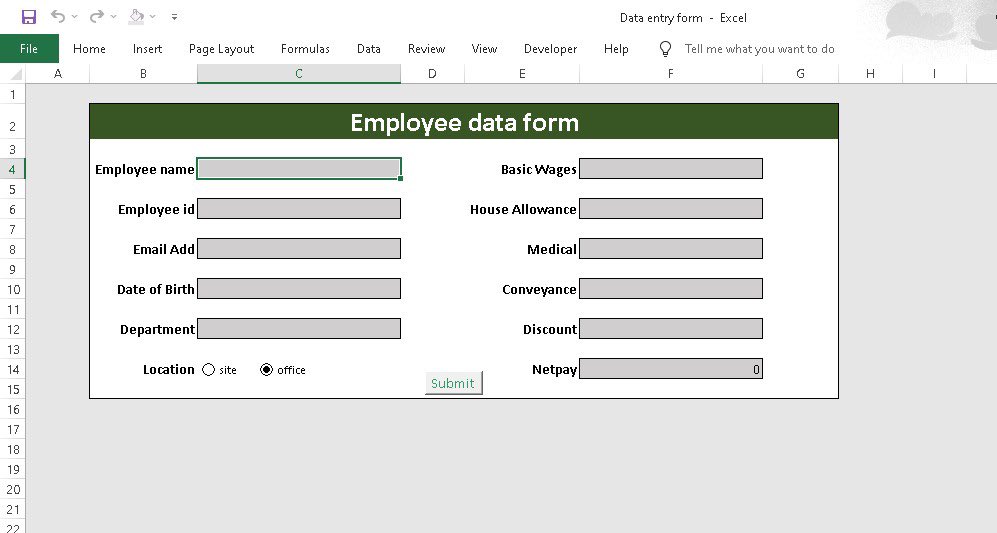997x533 pixels.
Task: Click the House Allowance label
Action: point(523,209)
